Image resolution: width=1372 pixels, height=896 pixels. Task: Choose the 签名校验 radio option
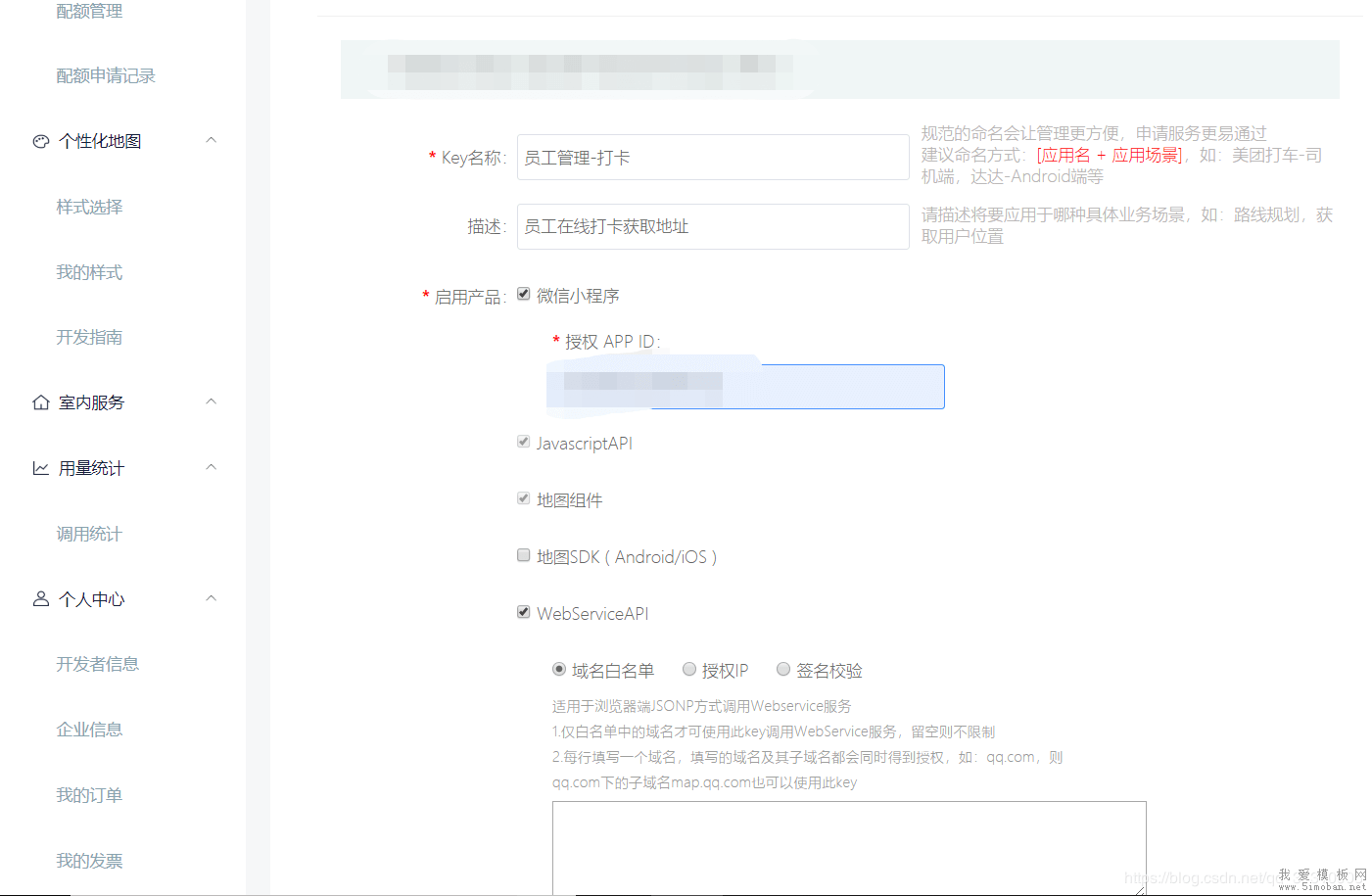(x=783, y=669)
